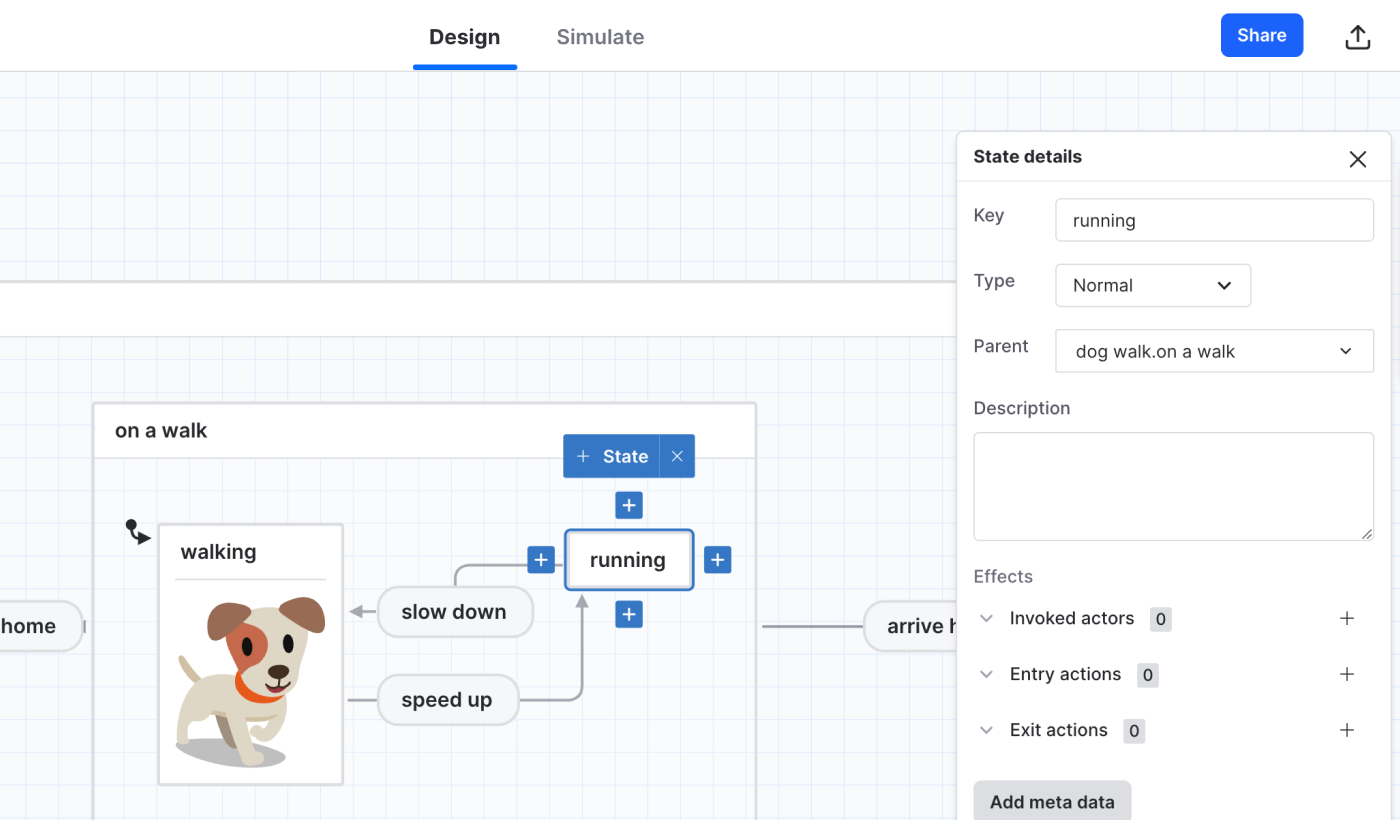Open the Type dropdown set to Normal
Image resolution: width=1400 pixels, height=820 pixels.
(x=1153, y=285)
